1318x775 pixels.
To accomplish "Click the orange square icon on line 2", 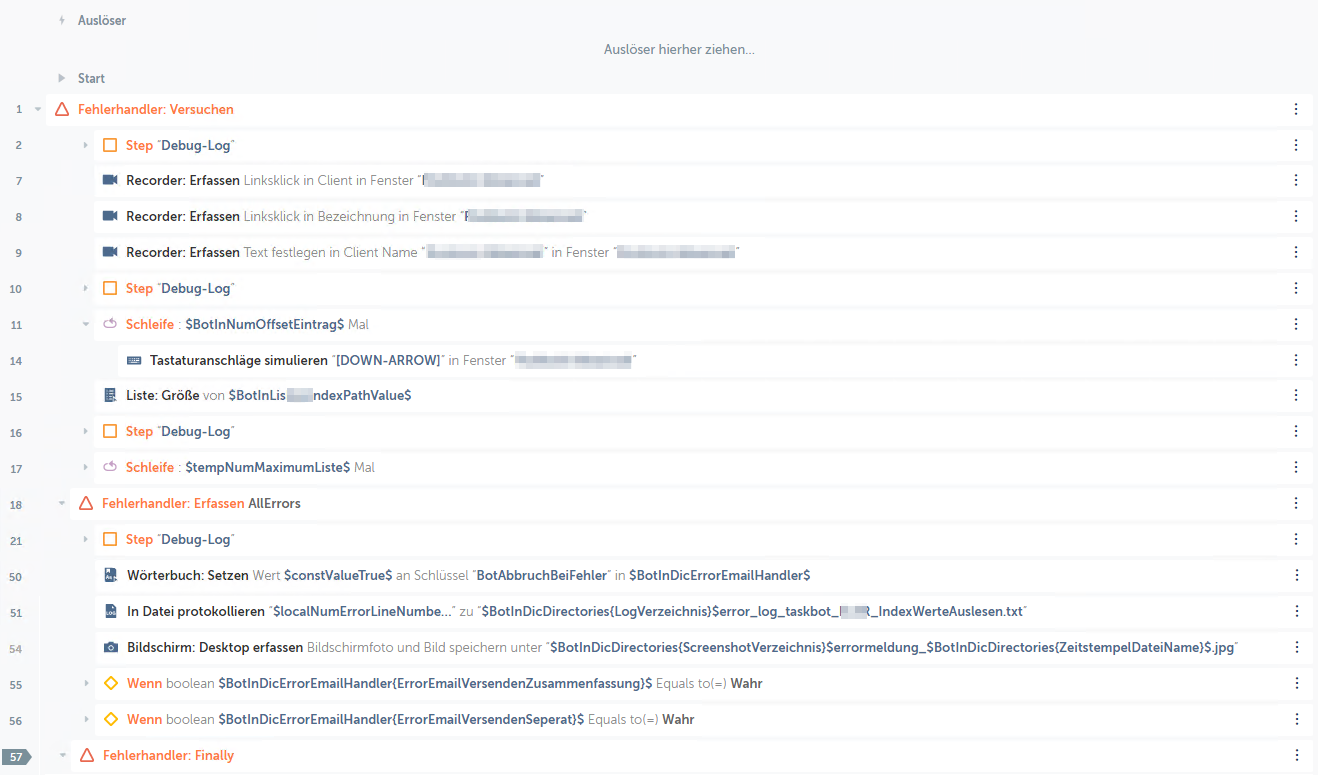I will coord(110,145).
